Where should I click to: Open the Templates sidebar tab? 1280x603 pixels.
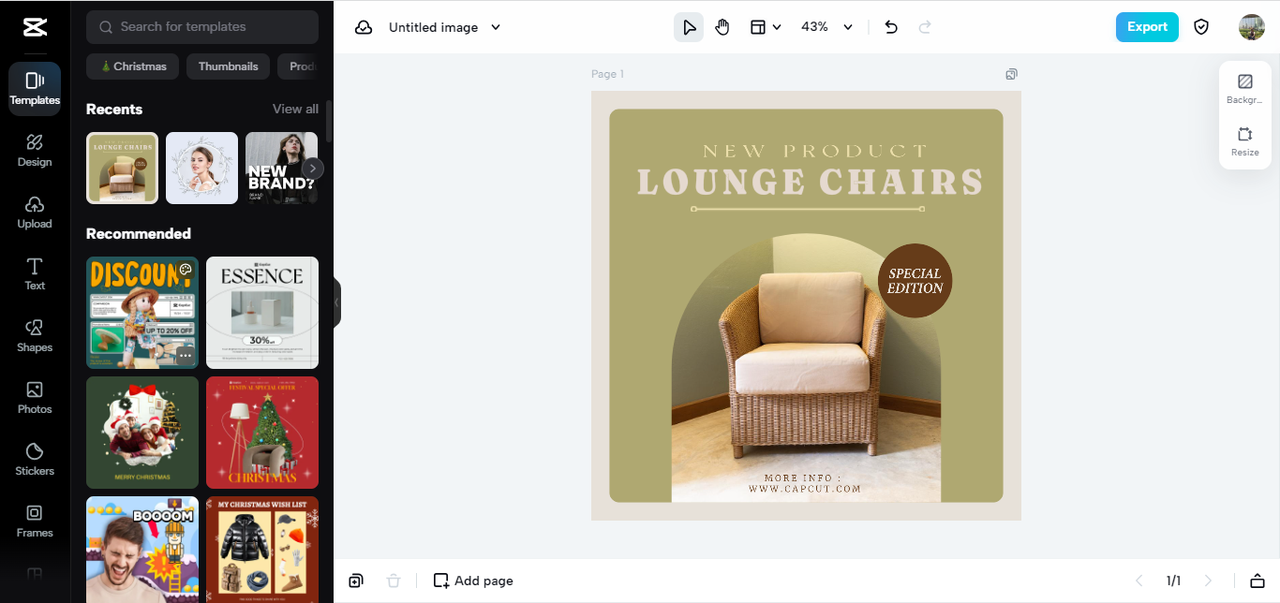tap(34, 88)
